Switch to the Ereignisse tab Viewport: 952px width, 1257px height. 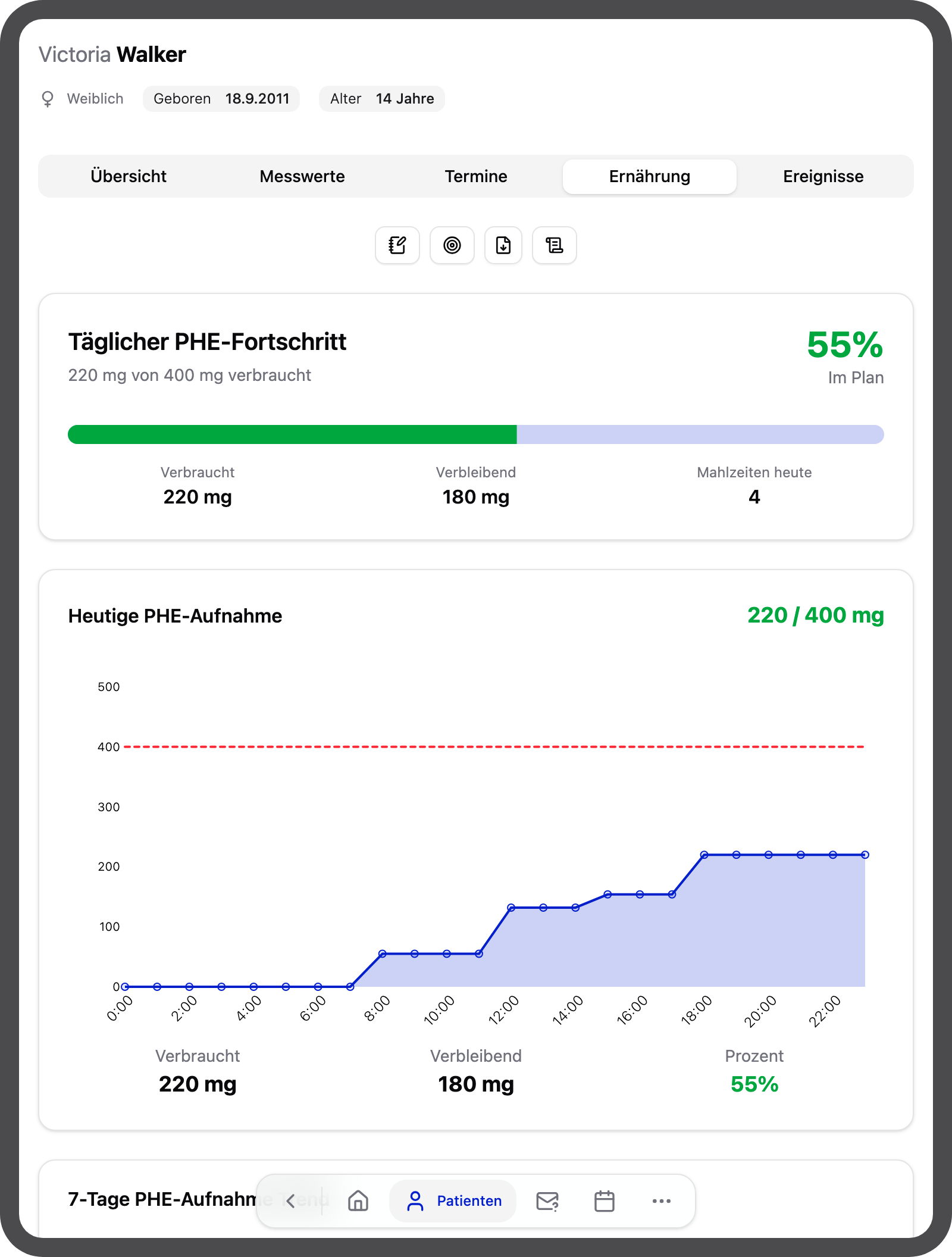pos(823,176)
